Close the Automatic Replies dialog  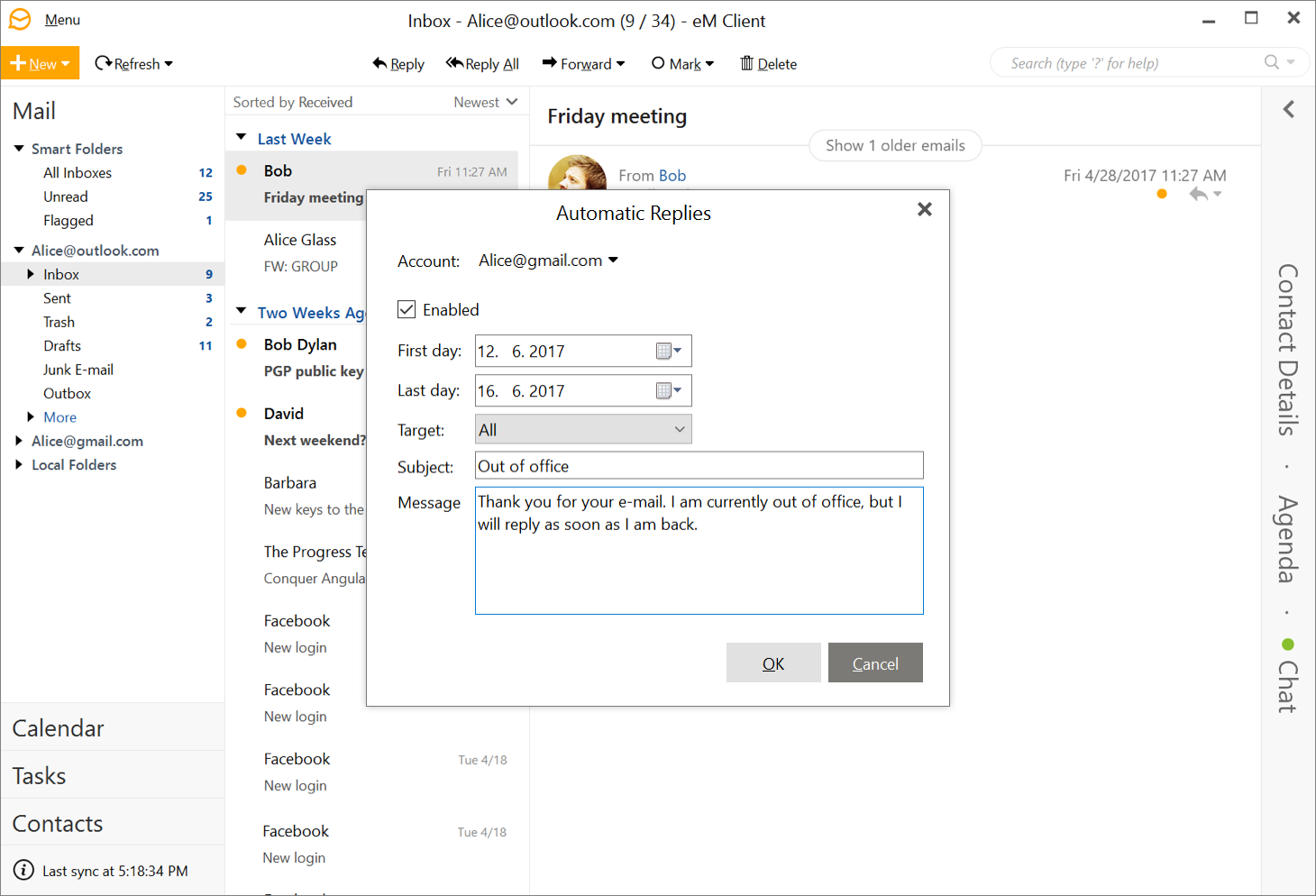coord(925,209)
